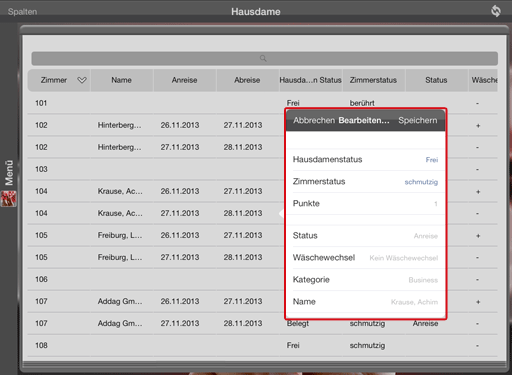Tap Belegt status in room 107 row
This screenshot has width=512, height=375.
(x=298, y=323)
